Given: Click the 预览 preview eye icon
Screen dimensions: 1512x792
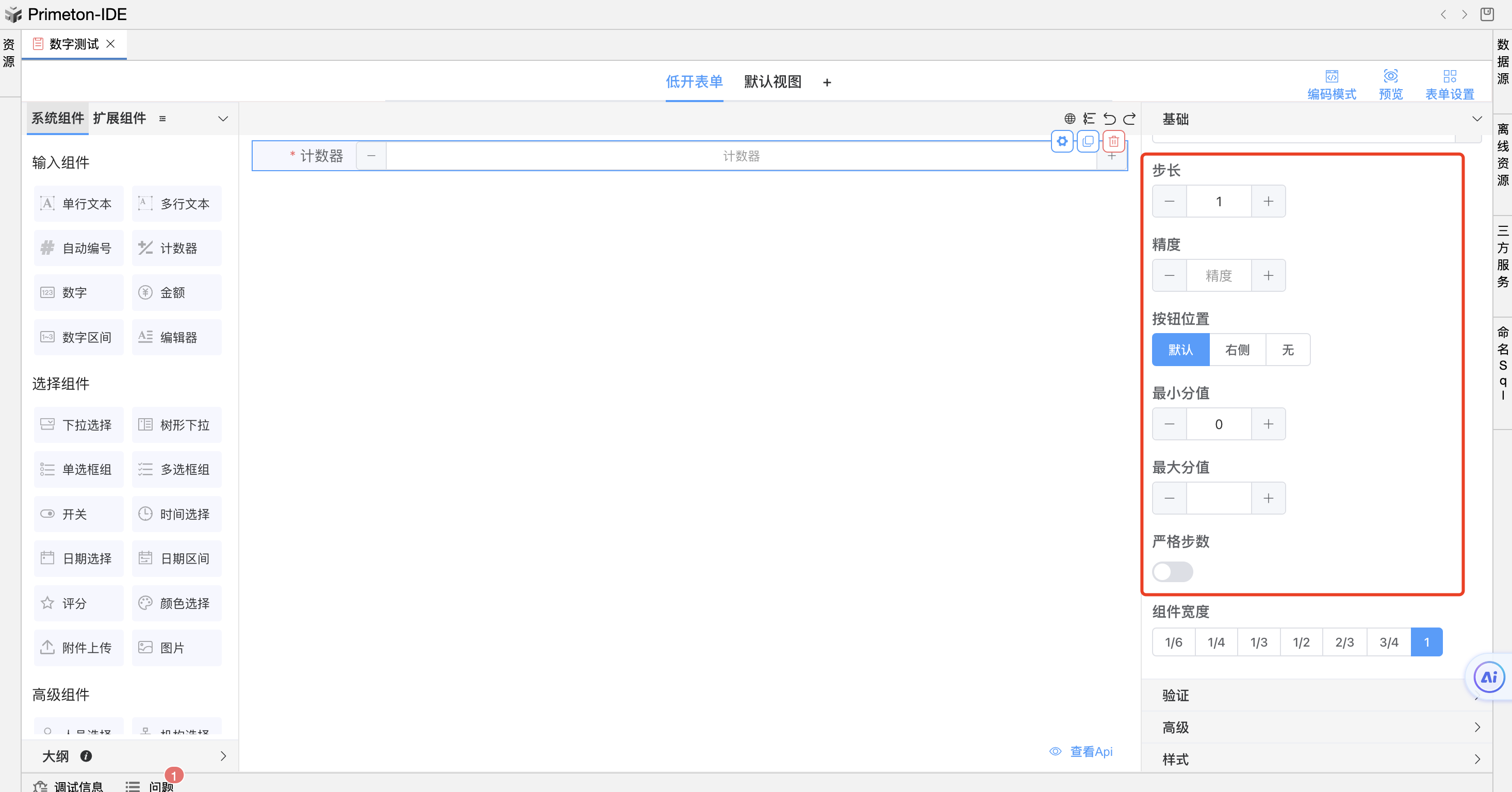Looking at the screenshot, I should coord(1390,76).
